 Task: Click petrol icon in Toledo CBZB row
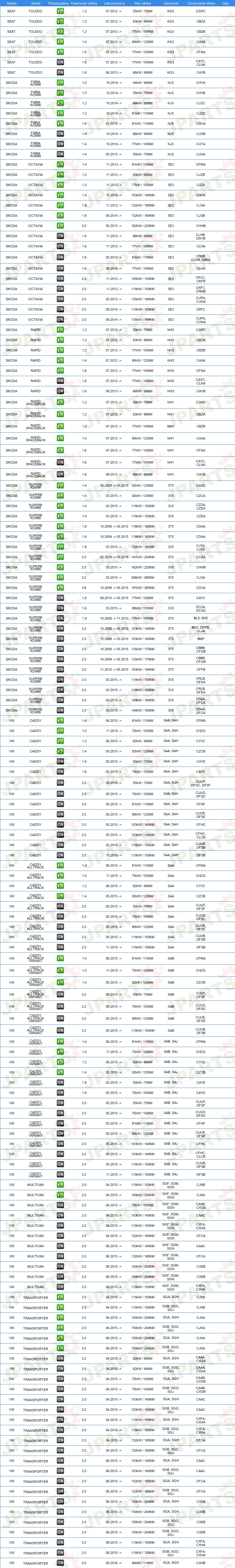coord(60,32)
